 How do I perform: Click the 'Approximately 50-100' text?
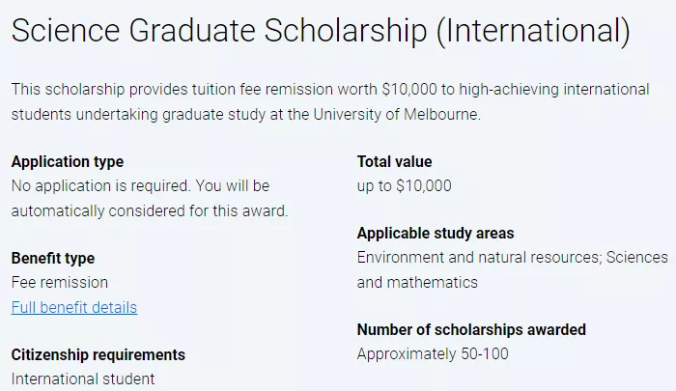click(x=432, y=354)
